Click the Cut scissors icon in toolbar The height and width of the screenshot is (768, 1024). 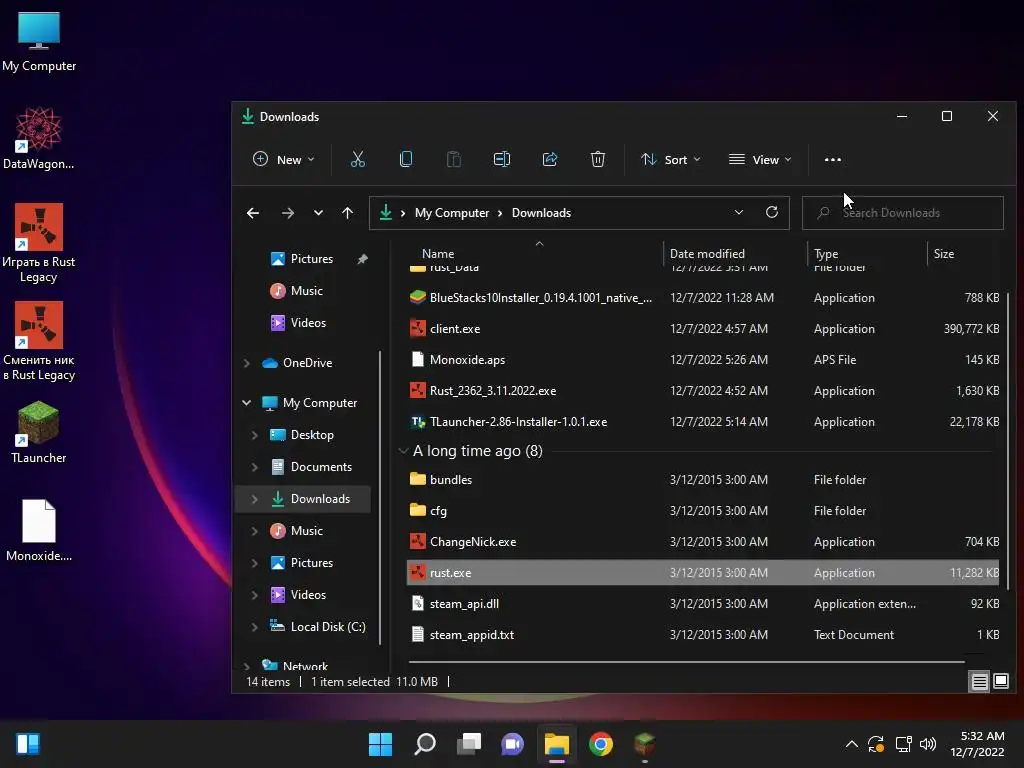358,159
